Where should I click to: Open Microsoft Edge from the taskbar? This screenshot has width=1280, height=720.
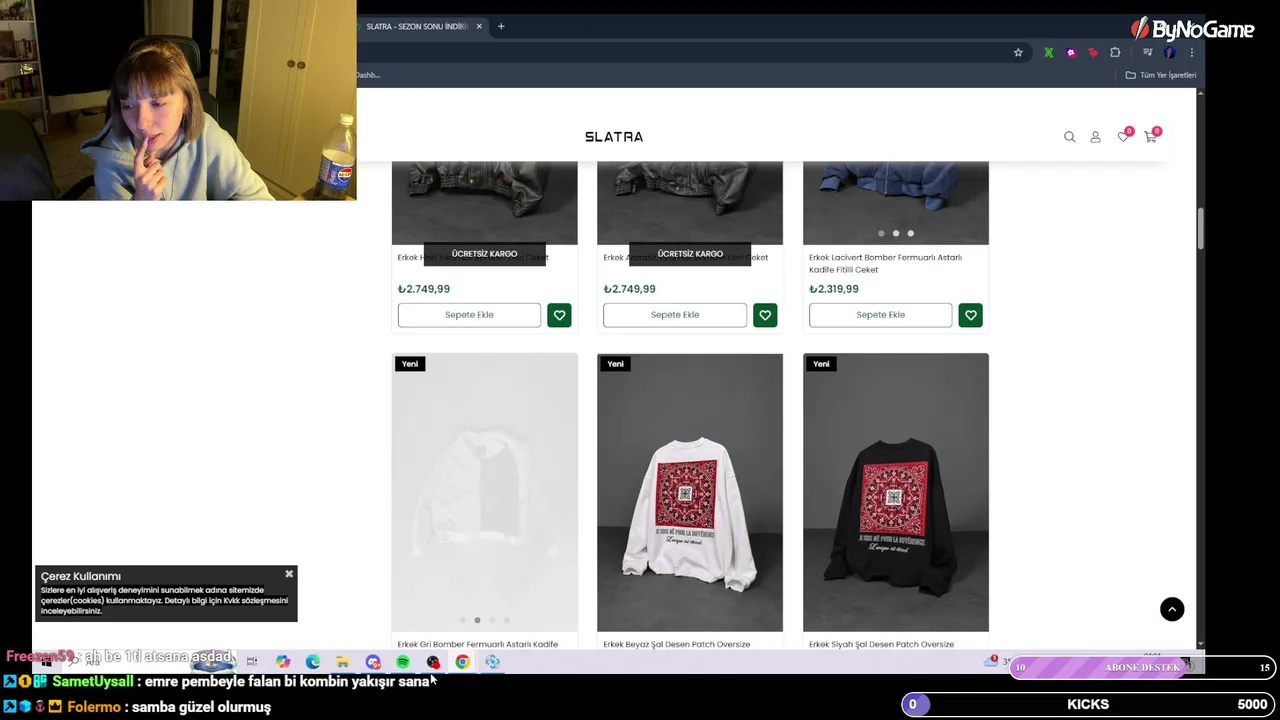(x=313, y=662)
